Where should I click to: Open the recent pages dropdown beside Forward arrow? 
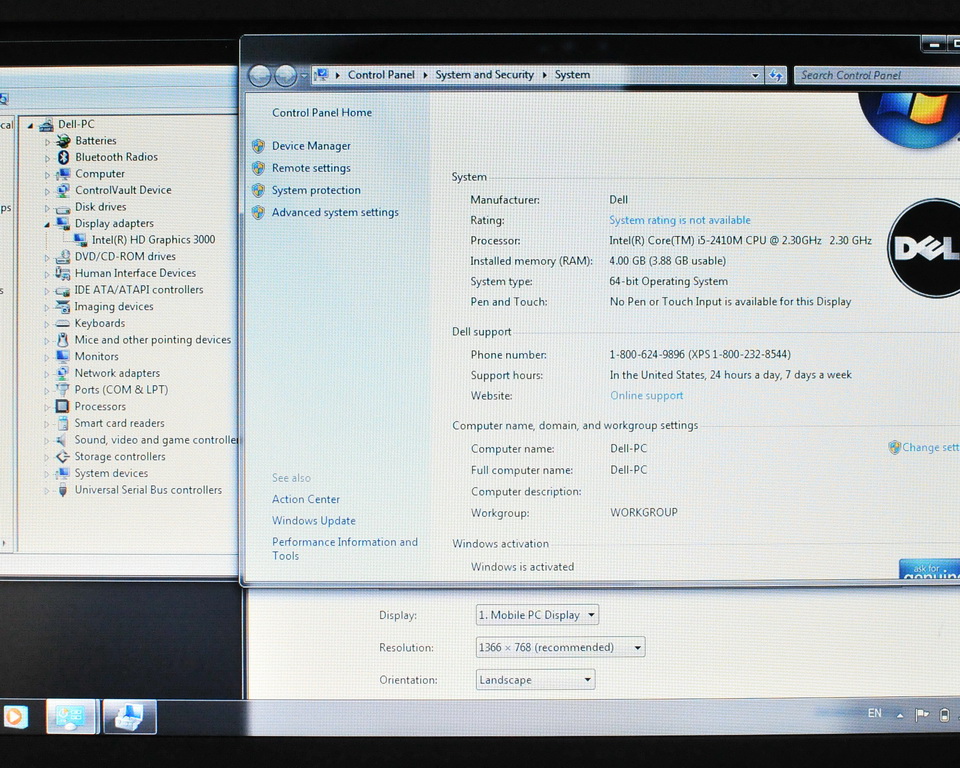click(x=304, y=76)
